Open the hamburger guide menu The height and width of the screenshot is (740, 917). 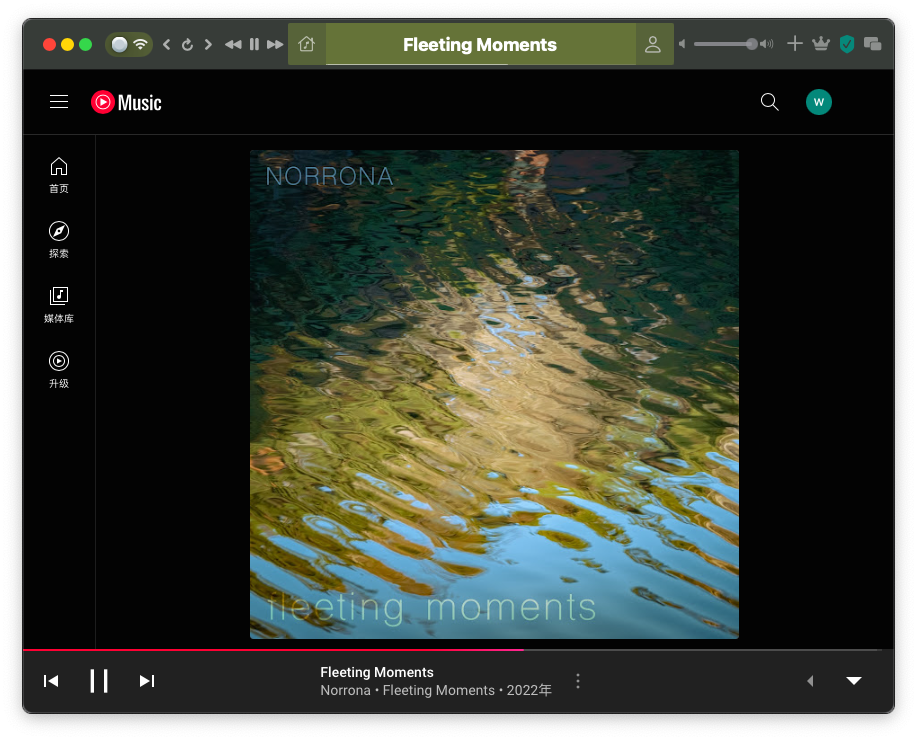pyautogui.click(x=59, y=102)
